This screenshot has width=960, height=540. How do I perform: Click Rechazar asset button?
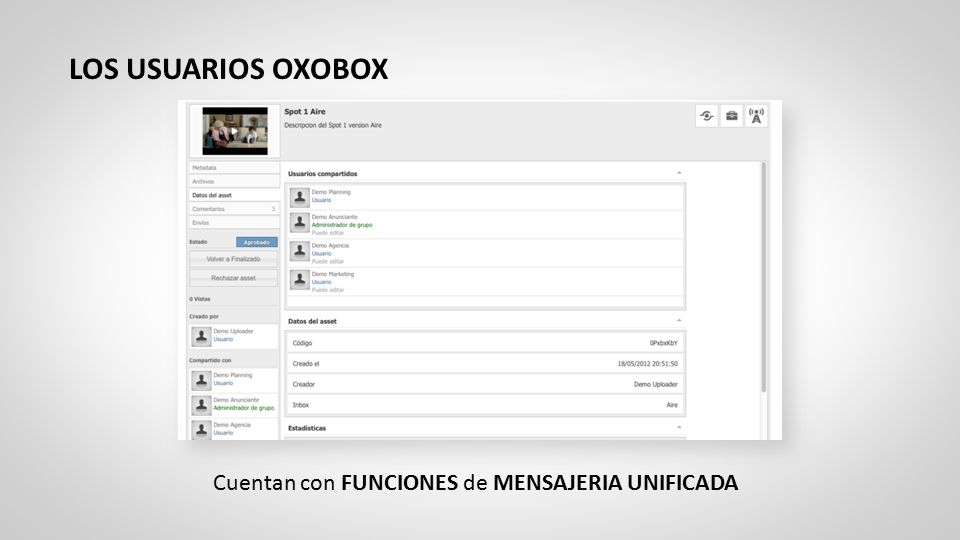point(233,278)
